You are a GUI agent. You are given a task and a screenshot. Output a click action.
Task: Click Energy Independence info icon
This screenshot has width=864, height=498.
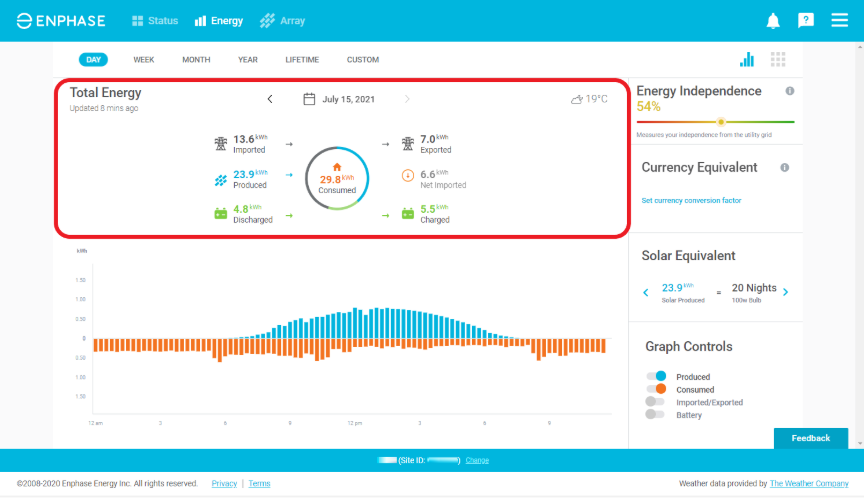pyautogui.click(x=790, y=91)
